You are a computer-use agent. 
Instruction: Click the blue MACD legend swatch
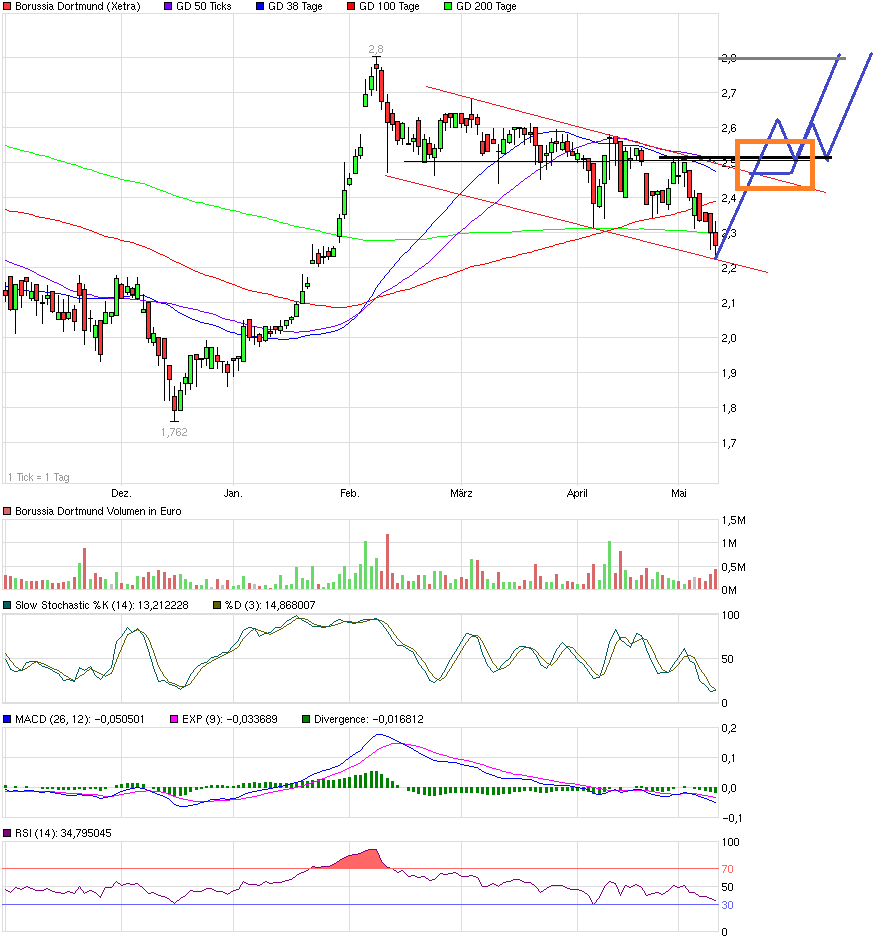(7, 719)
